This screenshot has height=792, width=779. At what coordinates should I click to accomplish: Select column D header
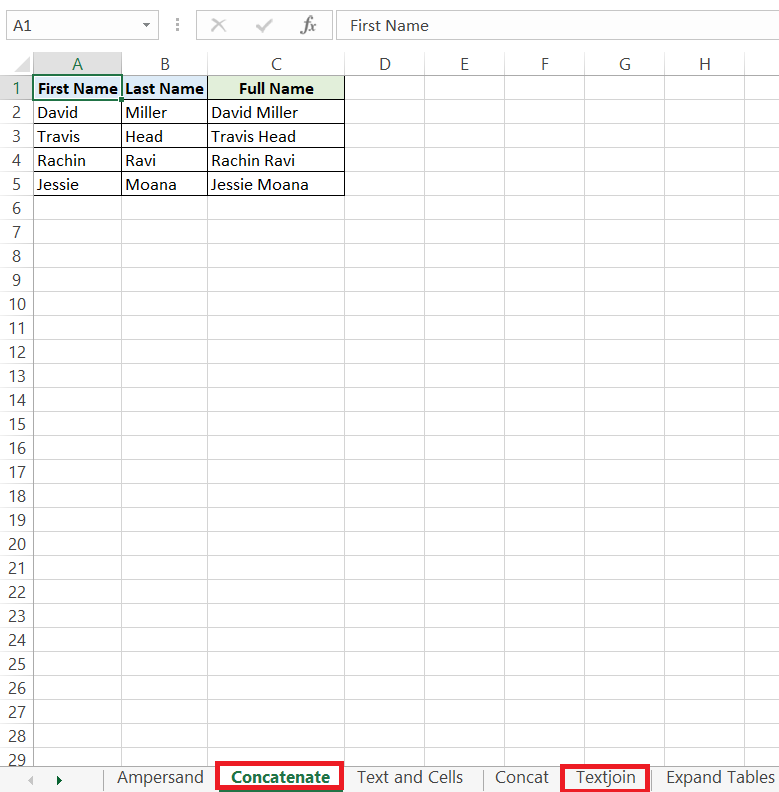[x=384, y=64]
